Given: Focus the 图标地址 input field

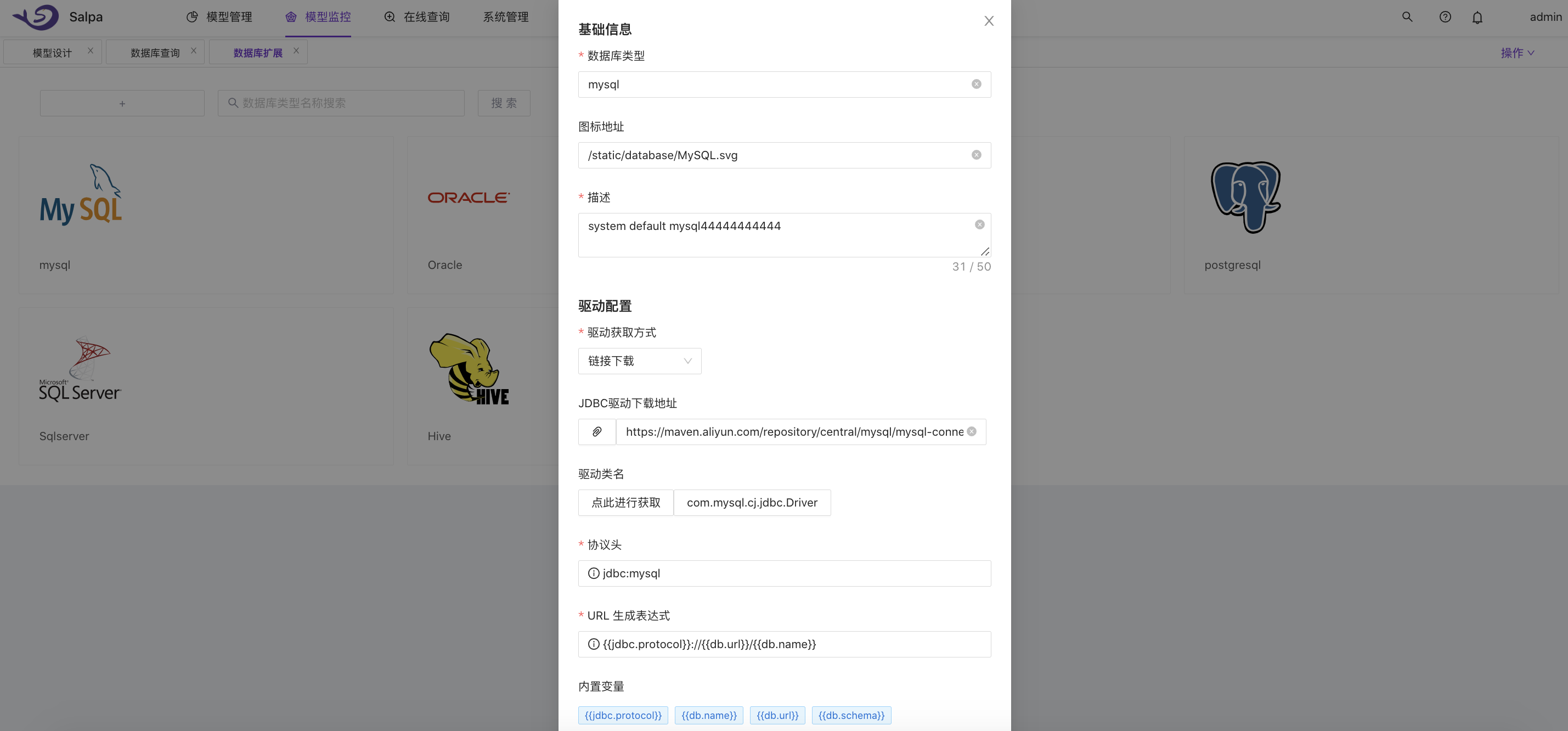Looking at the screenshot, I should [784, 155].
